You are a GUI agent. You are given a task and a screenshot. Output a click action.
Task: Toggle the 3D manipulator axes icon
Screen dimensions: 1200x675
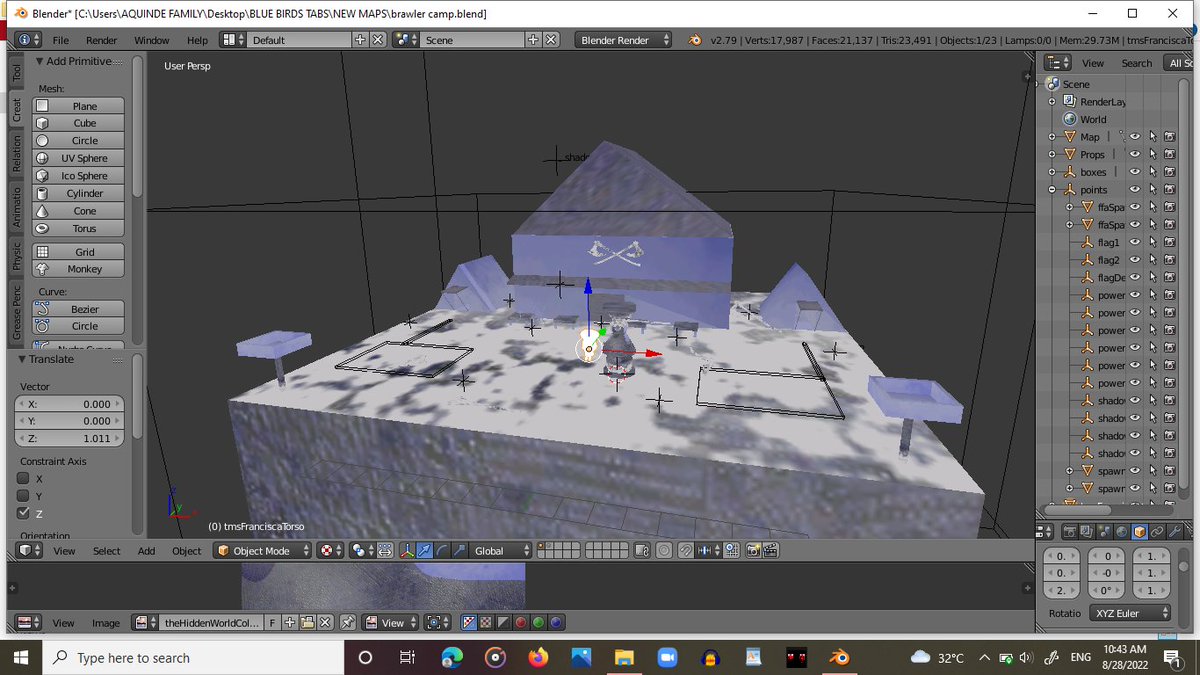(407, 551)
